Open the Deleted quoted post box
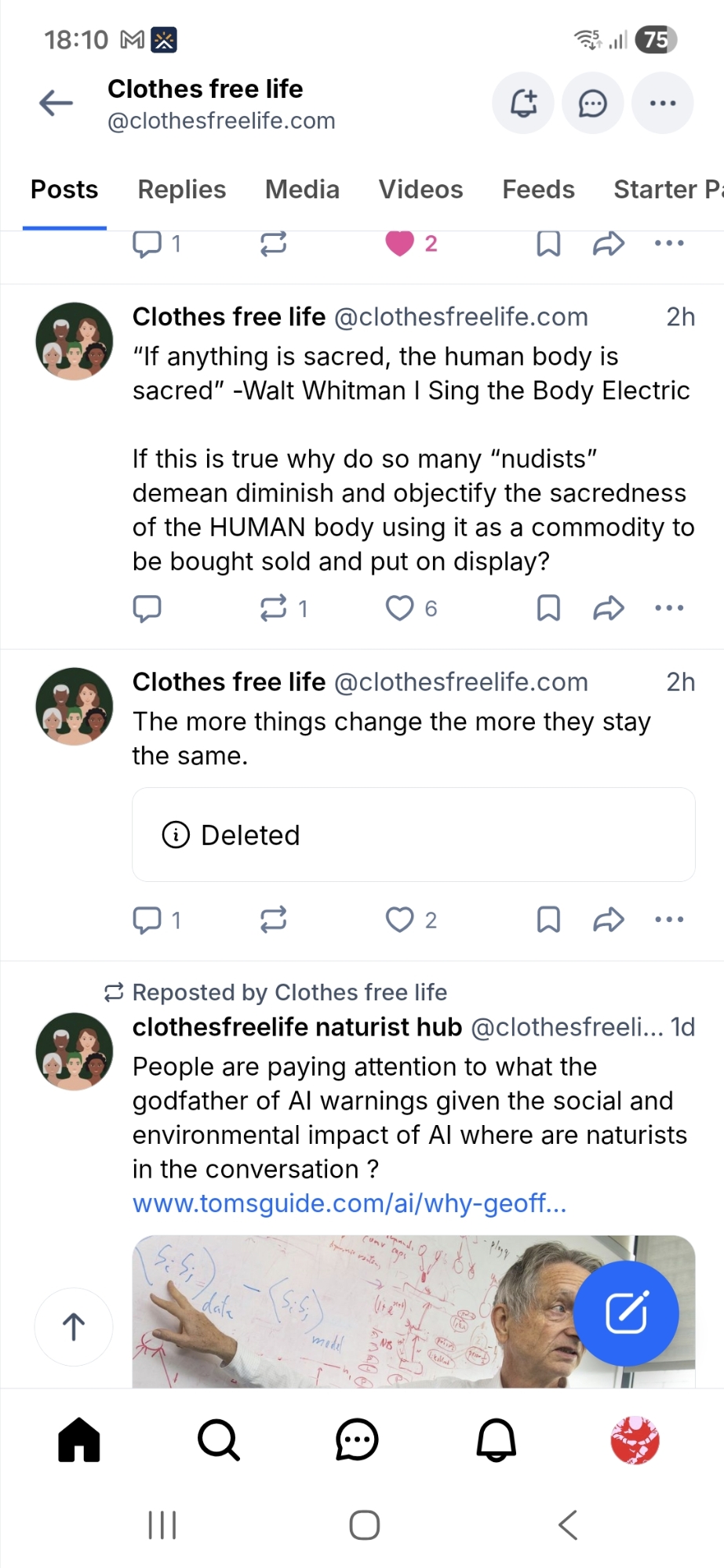The image size is (724, 1568). pyautogui.click(x=413, y=835)
